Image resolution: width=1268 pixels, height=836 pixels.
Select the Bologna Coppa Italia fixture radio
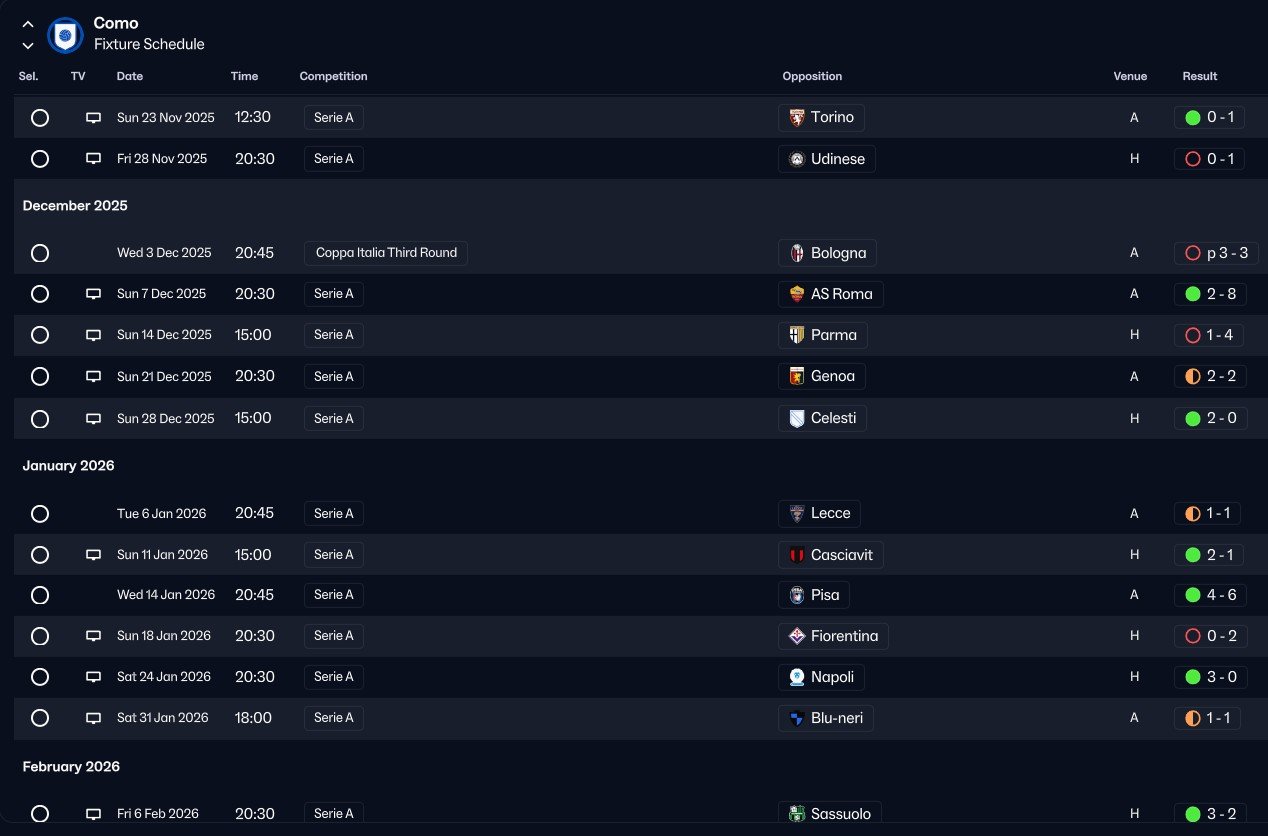point(40,253)
